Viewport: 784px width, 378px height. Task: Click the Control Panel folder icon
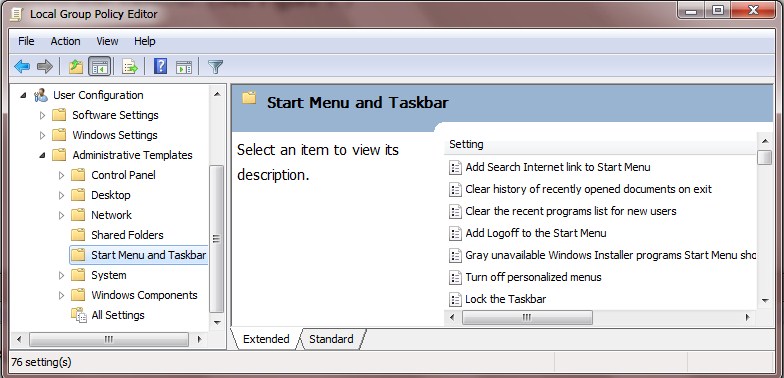click(78, 175)
